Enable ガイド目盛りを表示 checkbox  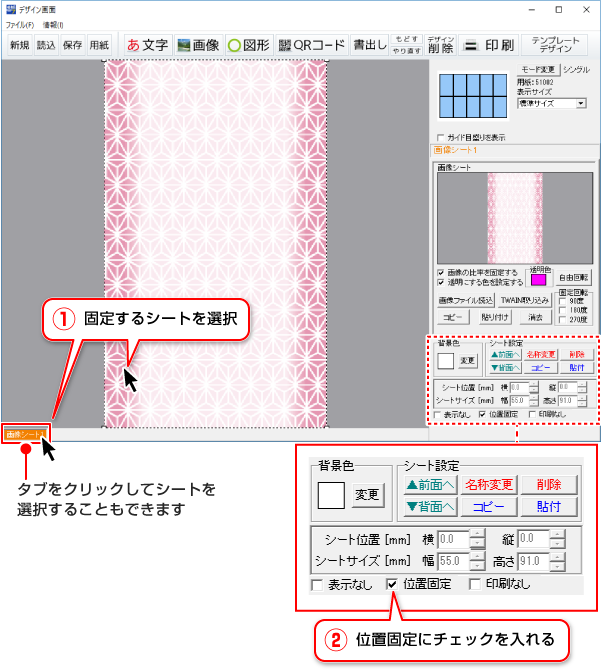(442, 138)
